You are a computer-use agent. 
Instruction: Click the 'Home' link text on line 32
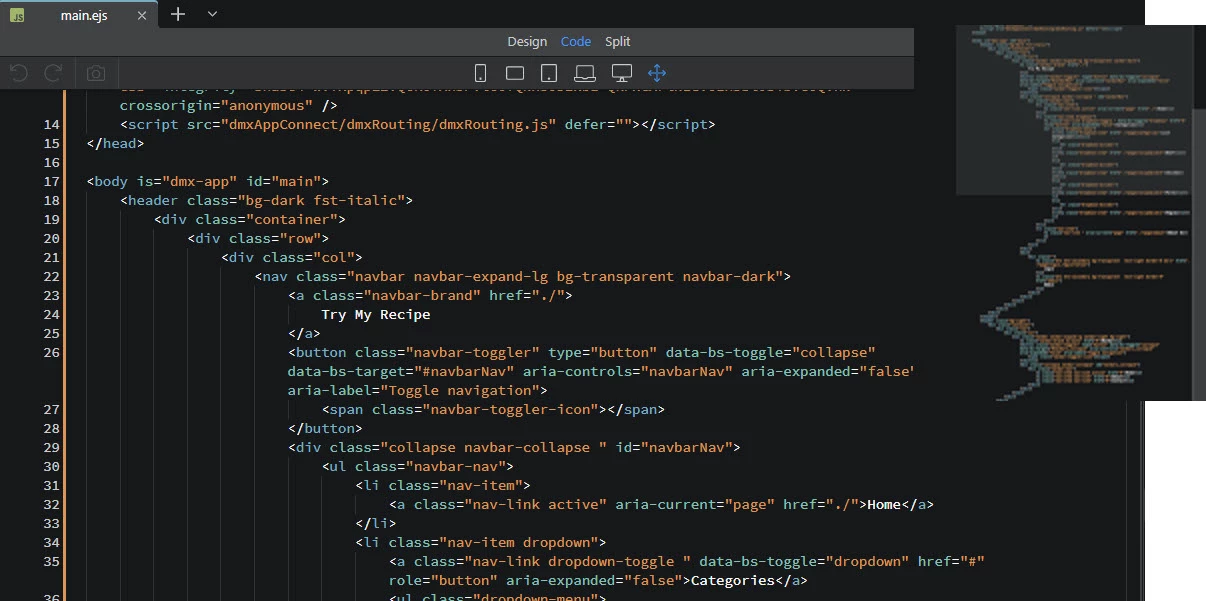pos(884,504)
